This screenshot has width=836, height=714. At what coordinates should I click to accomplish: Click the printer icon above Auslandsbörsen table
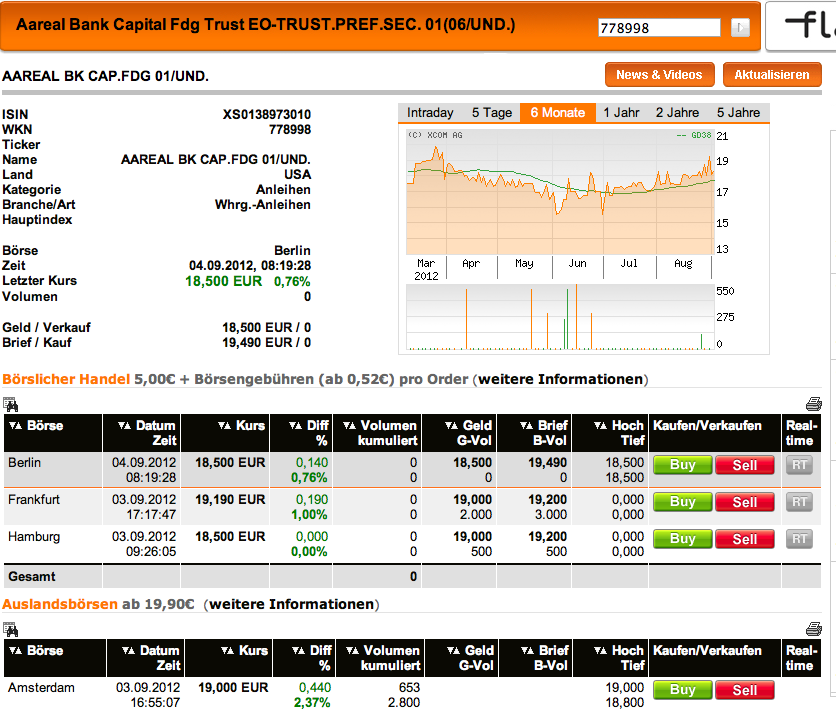click(814, 629)
